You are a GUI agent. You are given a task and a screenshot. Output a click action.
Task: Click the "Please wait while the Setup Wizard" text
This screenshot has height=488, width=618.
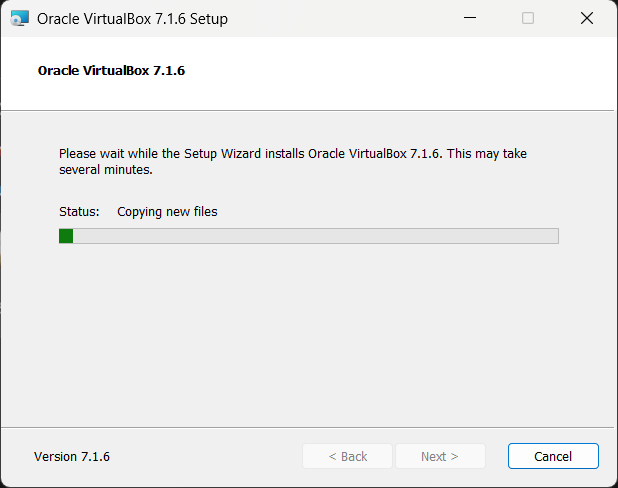point(180,154)
